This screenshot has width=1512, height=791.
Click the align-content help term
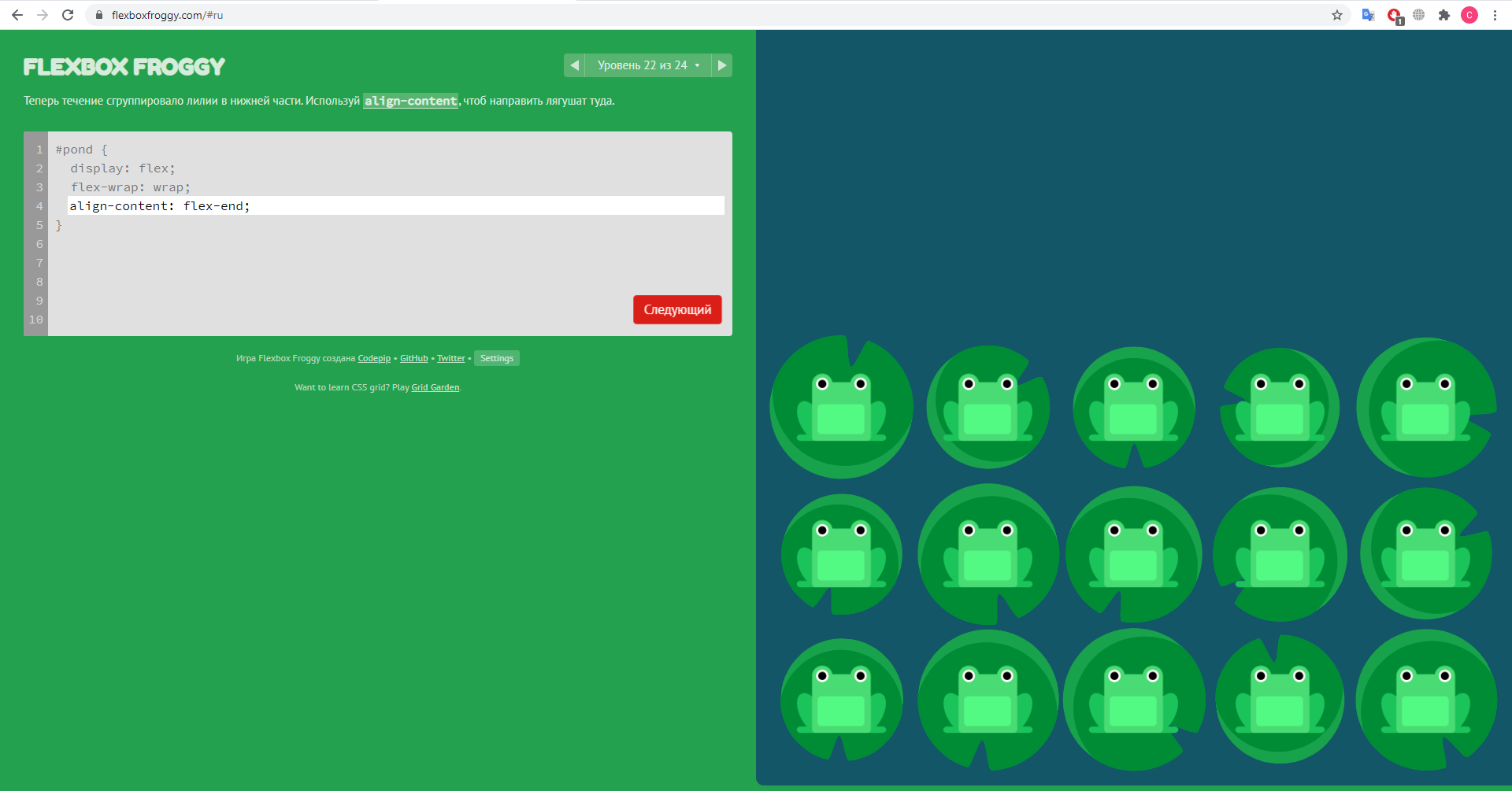point(410,101)
